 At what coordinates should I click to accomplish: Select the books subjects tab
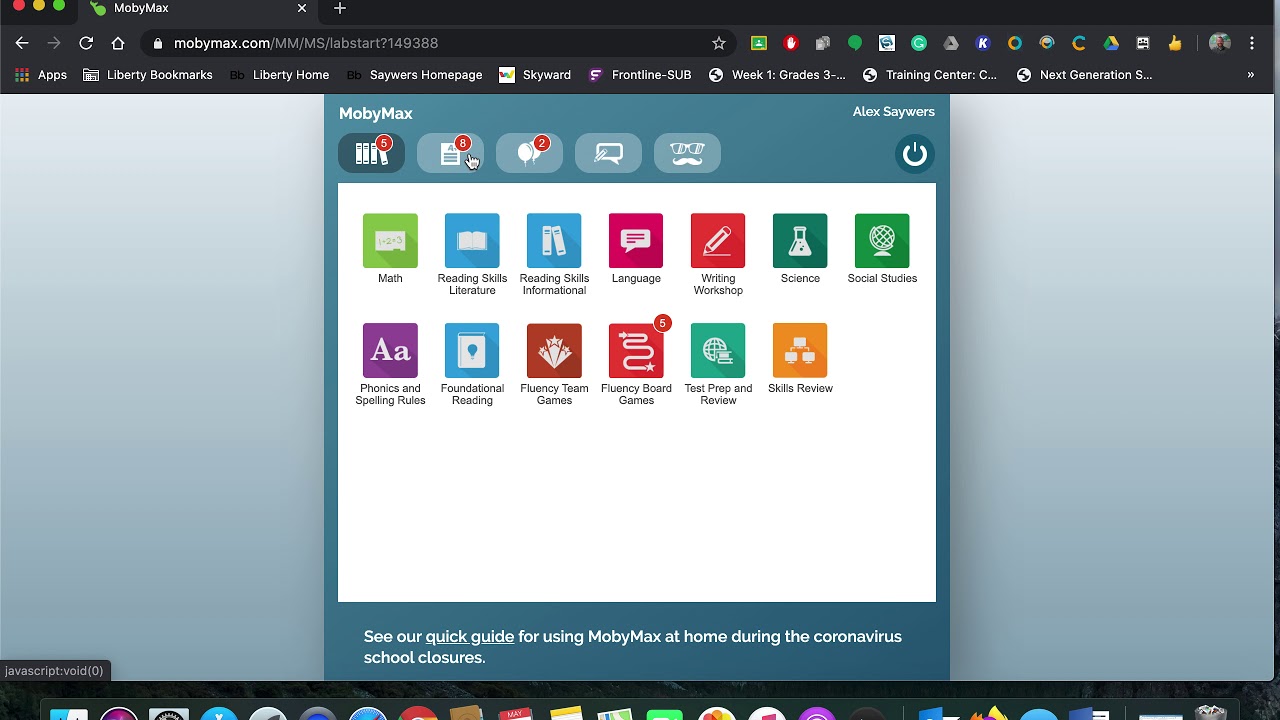click(371, 153)
